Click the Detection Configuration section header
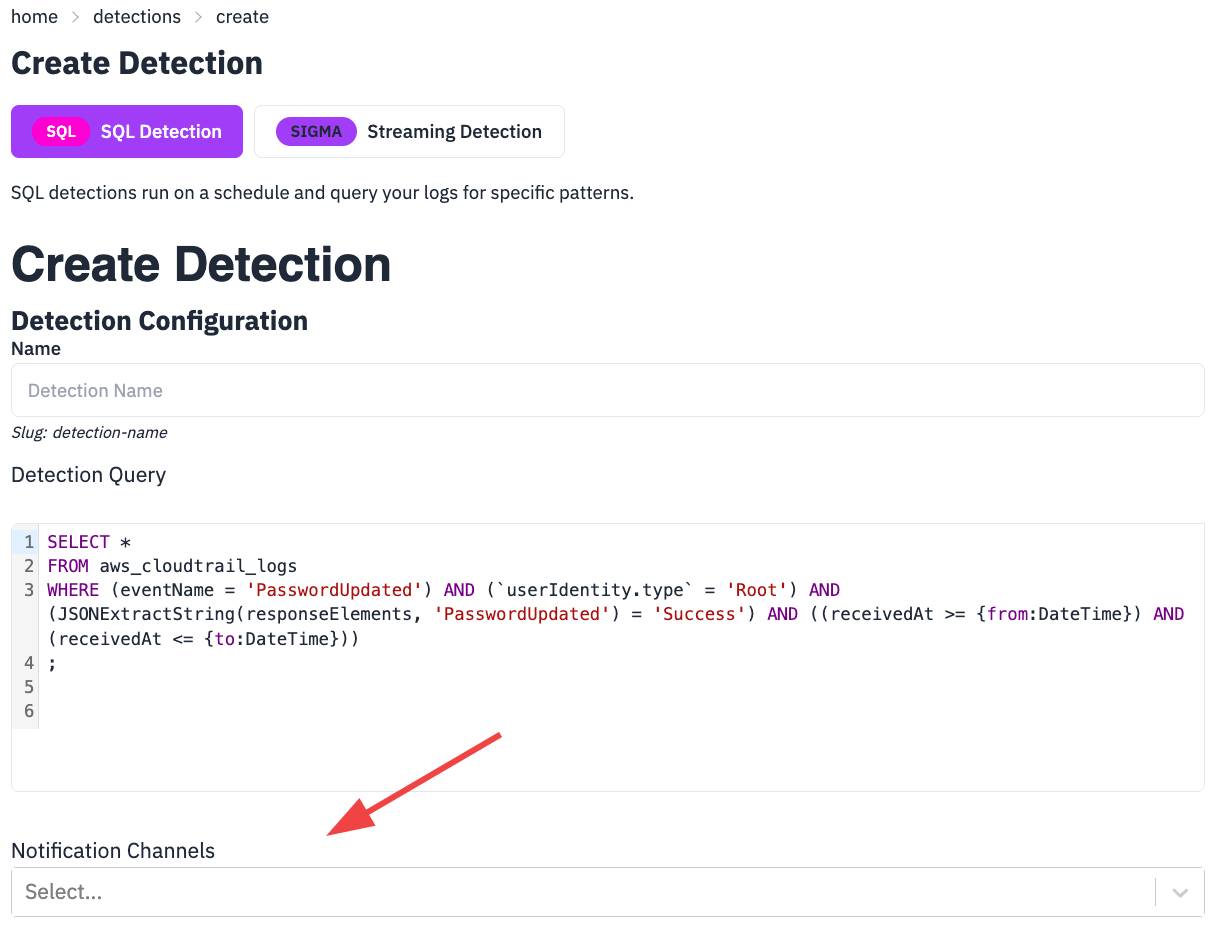Viewport: 1226px width, 938px height. [x=159, y=320]
